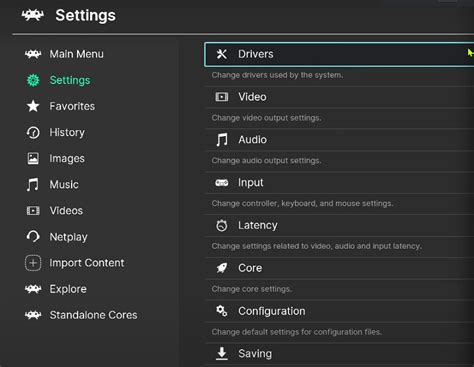Open Explore section
Viewport: 474px width, 367px height.
pyautogui.click(x=68, y=289)
